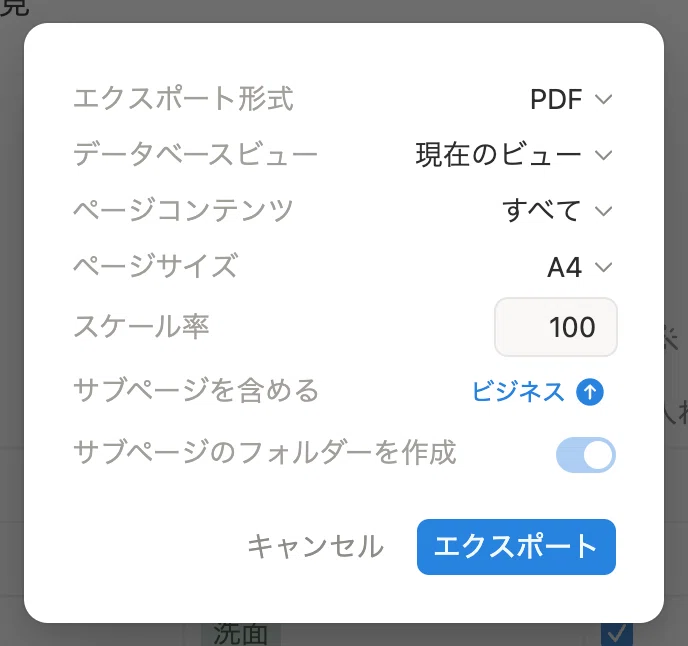Image resolution: width=688 pixels, height=646 pixels.
Task: Click the サブページを含める label
Action: point(196,390)
